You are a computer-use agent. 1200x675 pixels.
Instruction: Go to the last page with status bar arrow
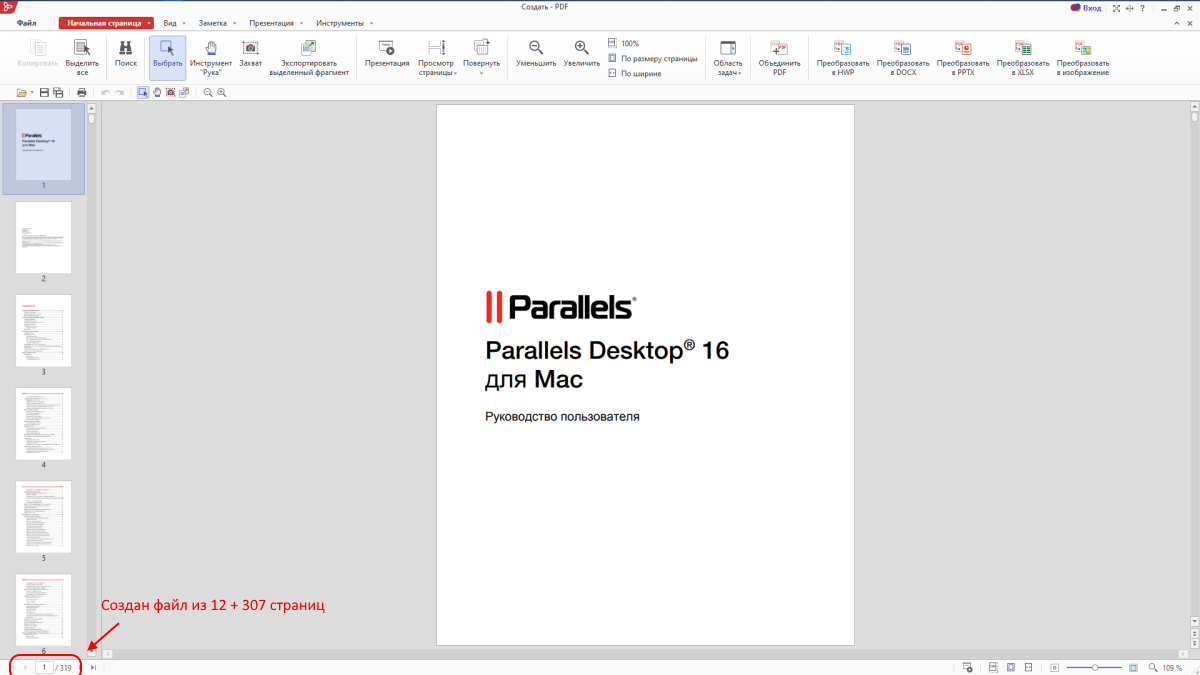93,667
